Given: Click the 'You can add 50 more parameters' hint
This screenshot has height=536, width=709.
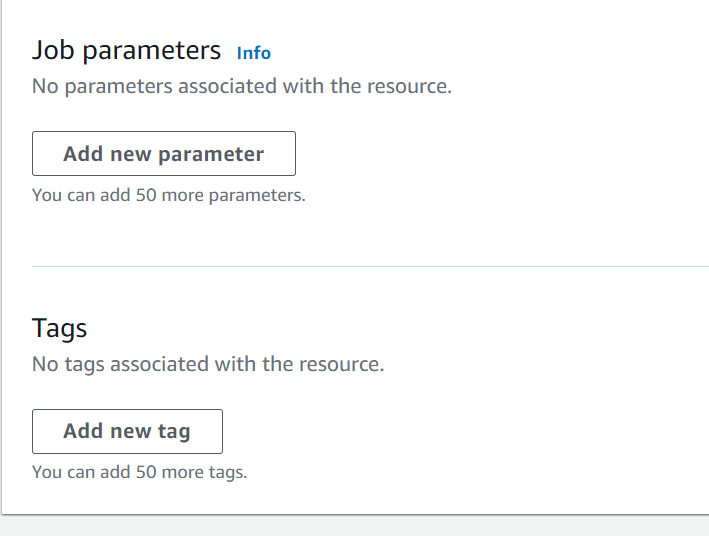Looking at the screenshot, I should 168,195.
